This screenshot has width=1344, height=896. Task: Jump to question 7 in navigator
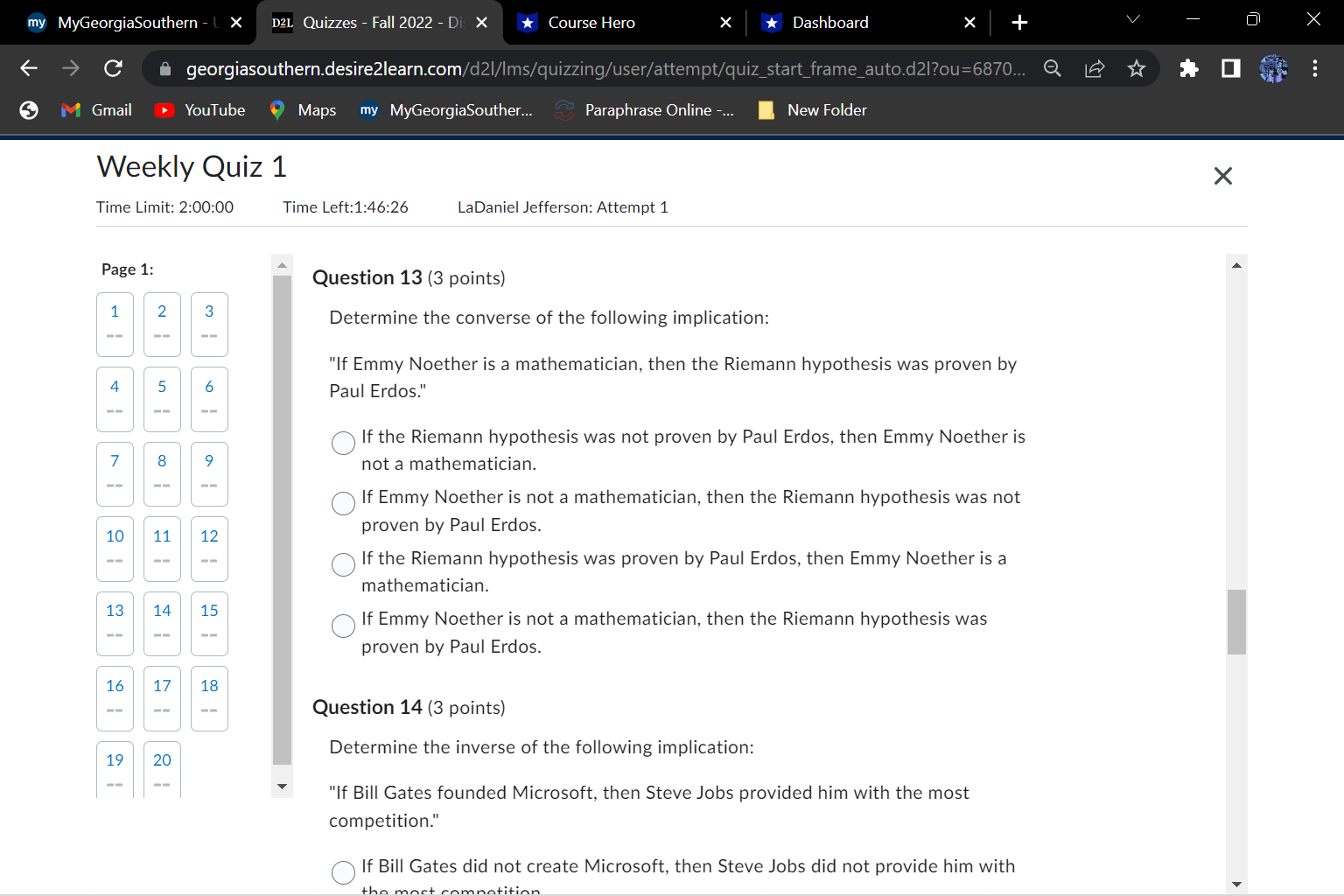(115, 474)
